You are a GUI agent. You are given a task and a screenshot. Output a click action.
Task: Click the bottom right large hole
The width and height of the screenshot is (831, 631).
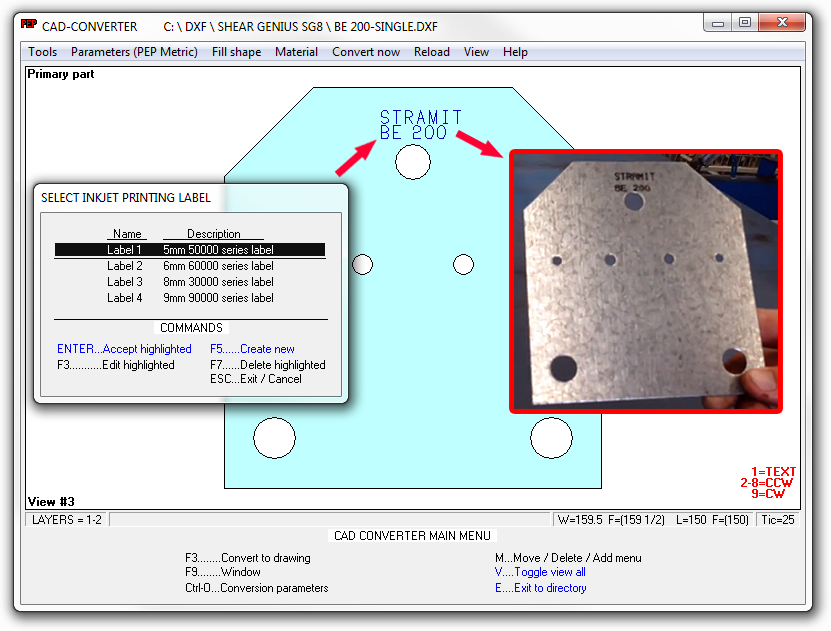551,438
